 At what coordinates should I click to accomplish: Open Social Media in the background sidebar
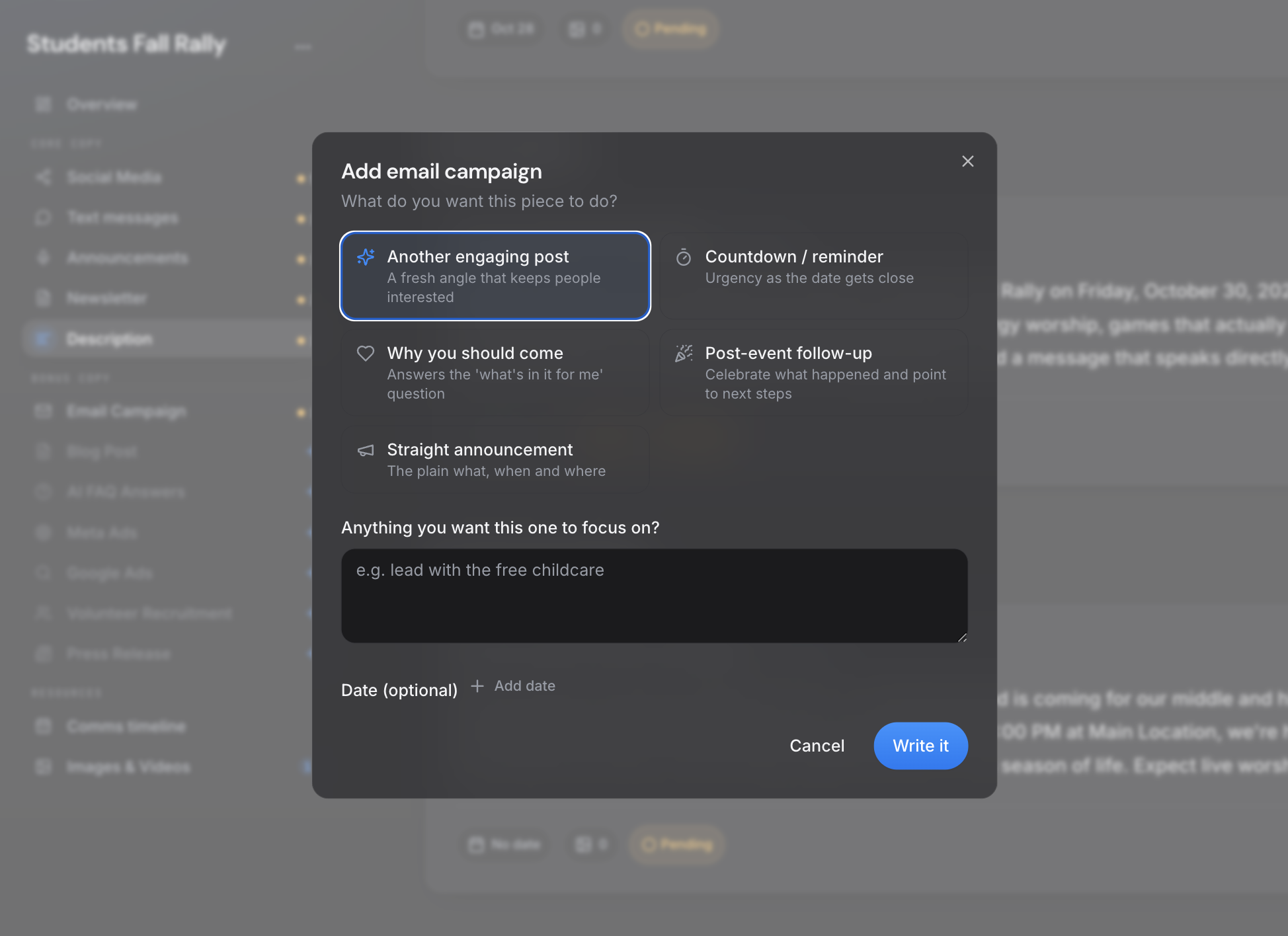[167, 177]
